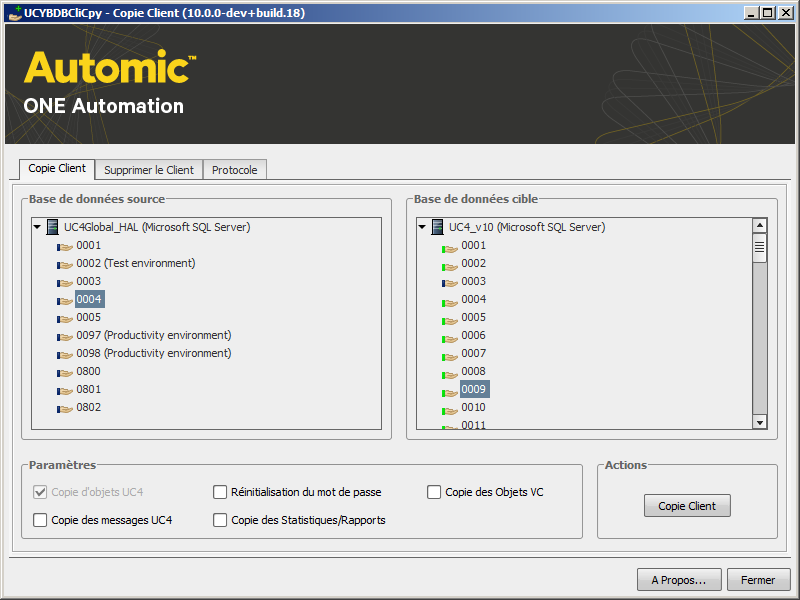Collapse the UC4Global_HAL source tree node
800x600 pixels.
pos(37,227)
